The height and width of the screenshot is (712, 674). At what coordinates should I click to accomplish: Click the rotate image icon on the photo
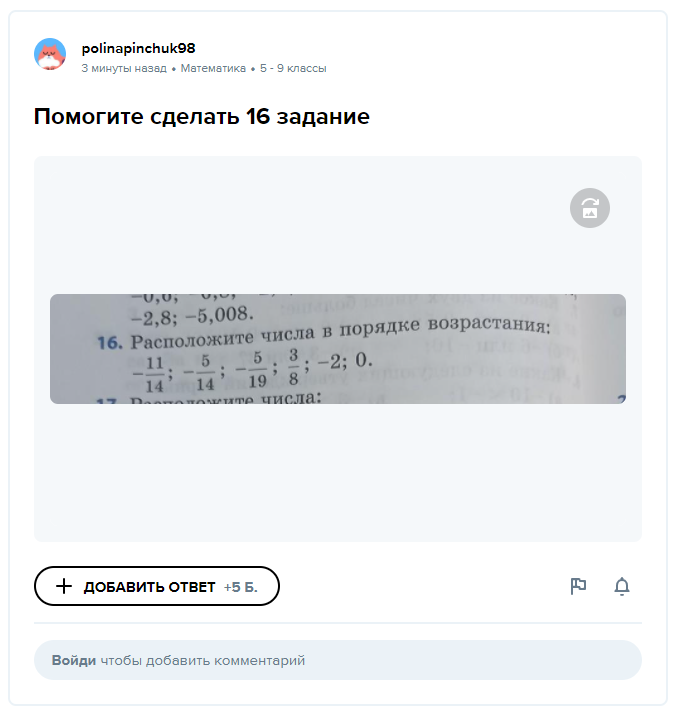point(590,208)
